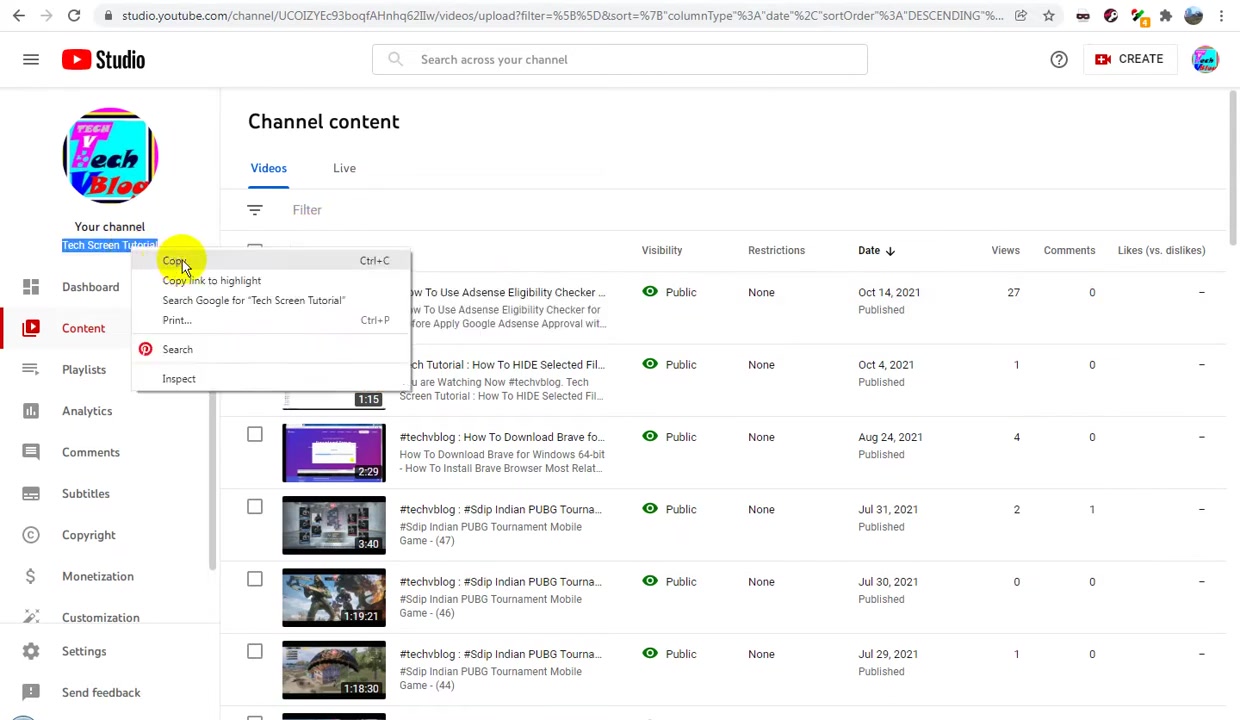1240x720 pixels.
Task: Open the hamburger navigation menu
Action: point(31,60)
